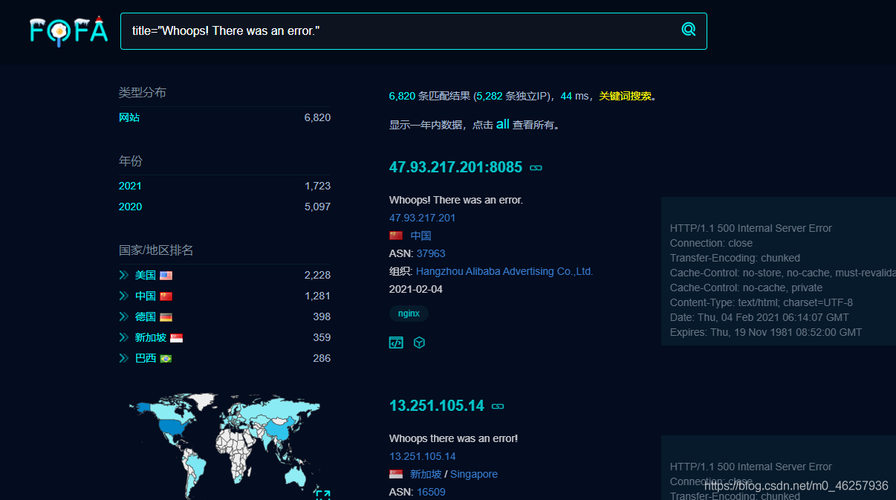896x500 pixels.
Task: Click the count 1,281 for 中国
Action: tap(317, 295)
